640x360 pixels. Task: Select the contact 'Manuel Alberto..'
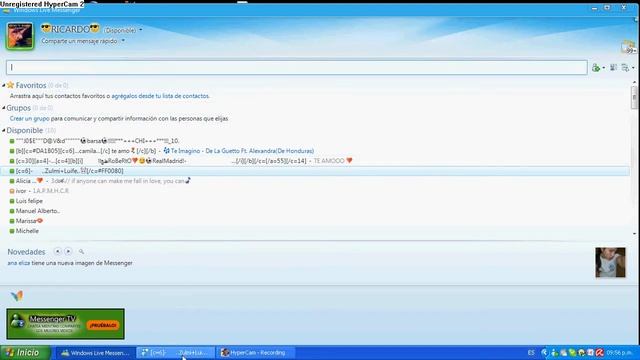click(x=38, y=211)
